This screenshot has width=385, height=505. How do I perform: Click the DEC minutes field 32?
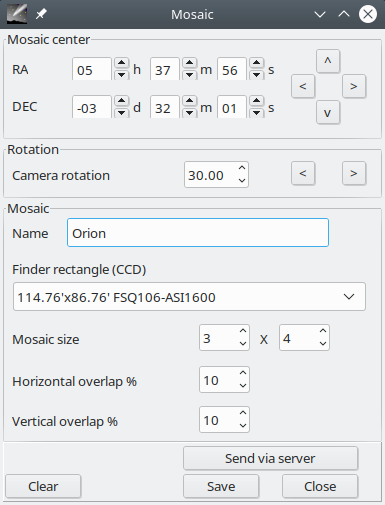tap(165, 107)
